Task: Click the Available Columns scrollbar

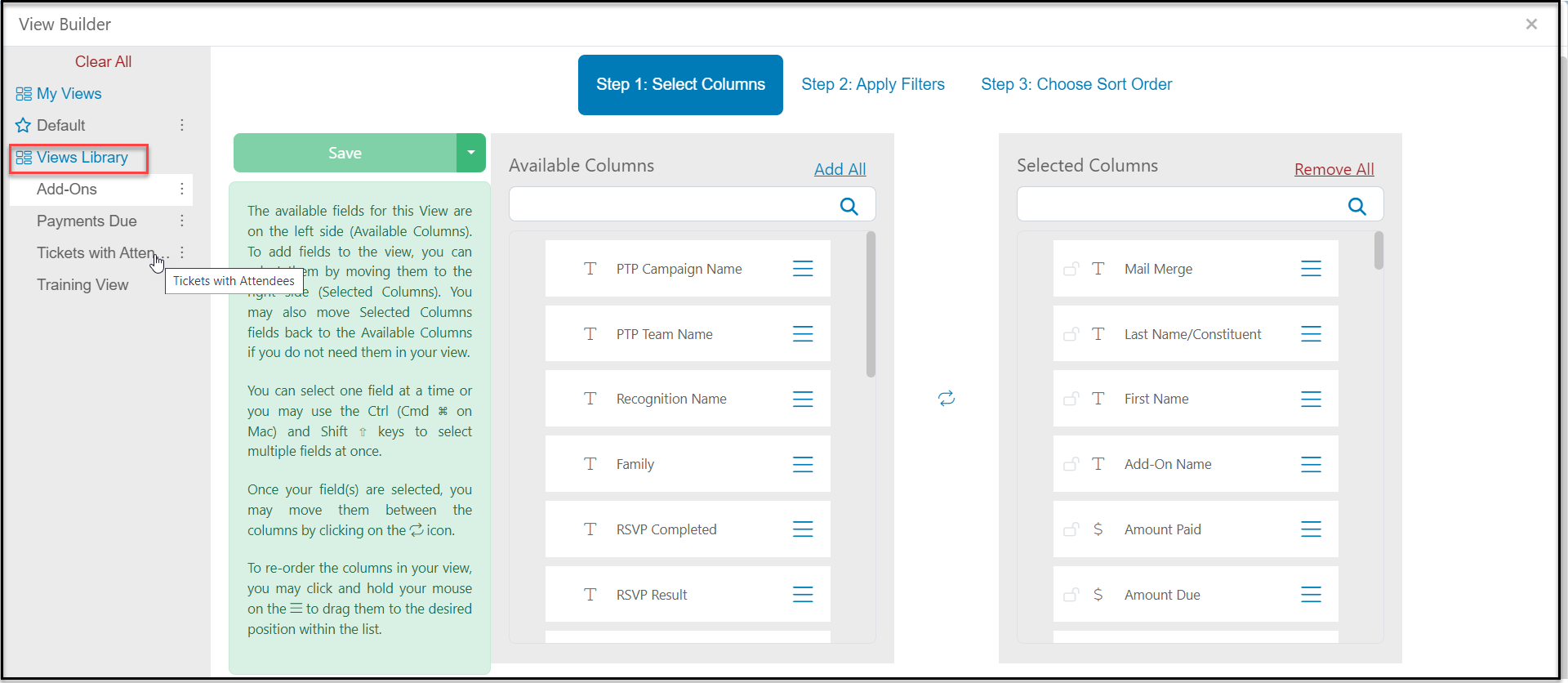Action: tap(871, 304)
